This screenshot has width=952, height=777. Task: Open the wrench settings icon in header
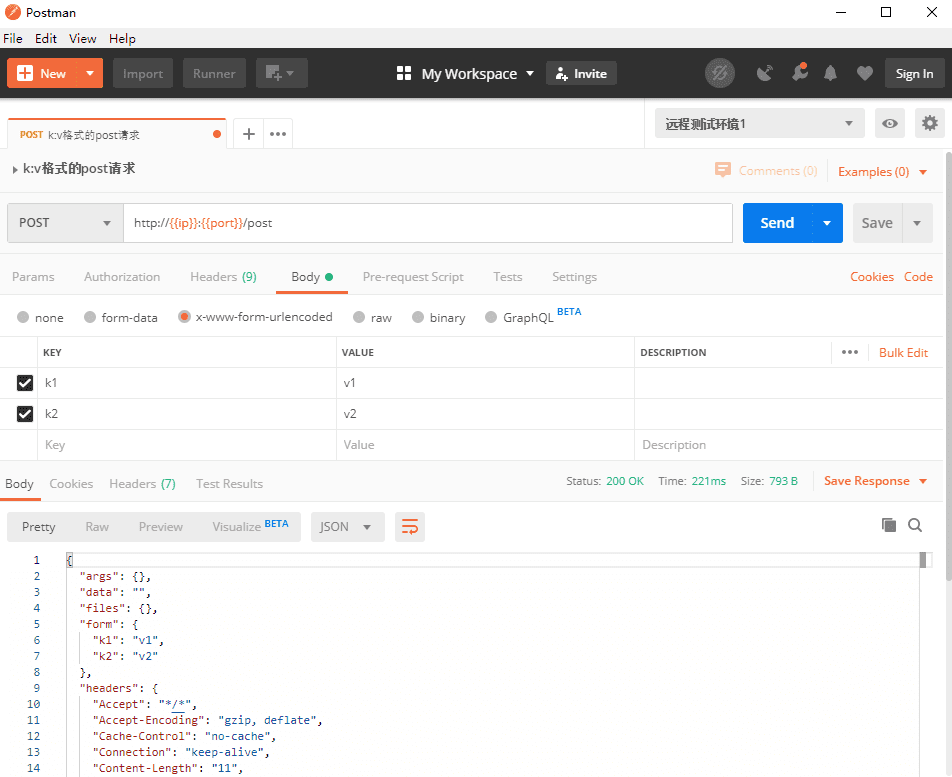[x=800, y=72]
